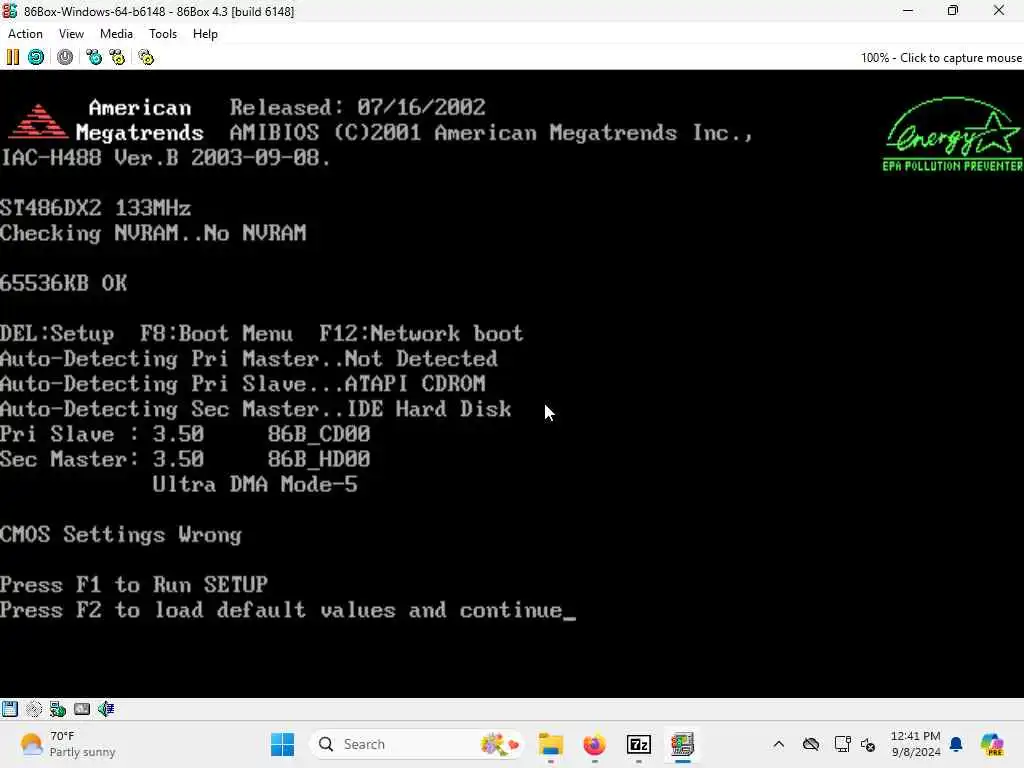
Task: Open the Action menu
Action: [x=25, y=34]
